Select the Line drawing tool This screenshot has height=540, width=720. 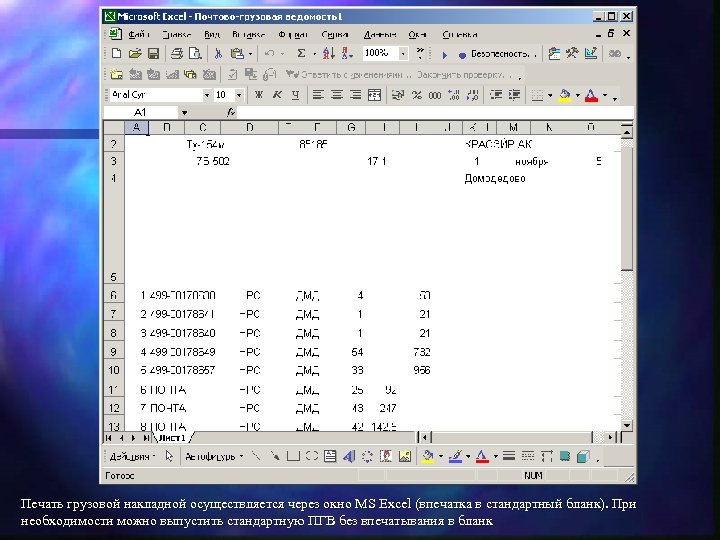coord(256,456)
